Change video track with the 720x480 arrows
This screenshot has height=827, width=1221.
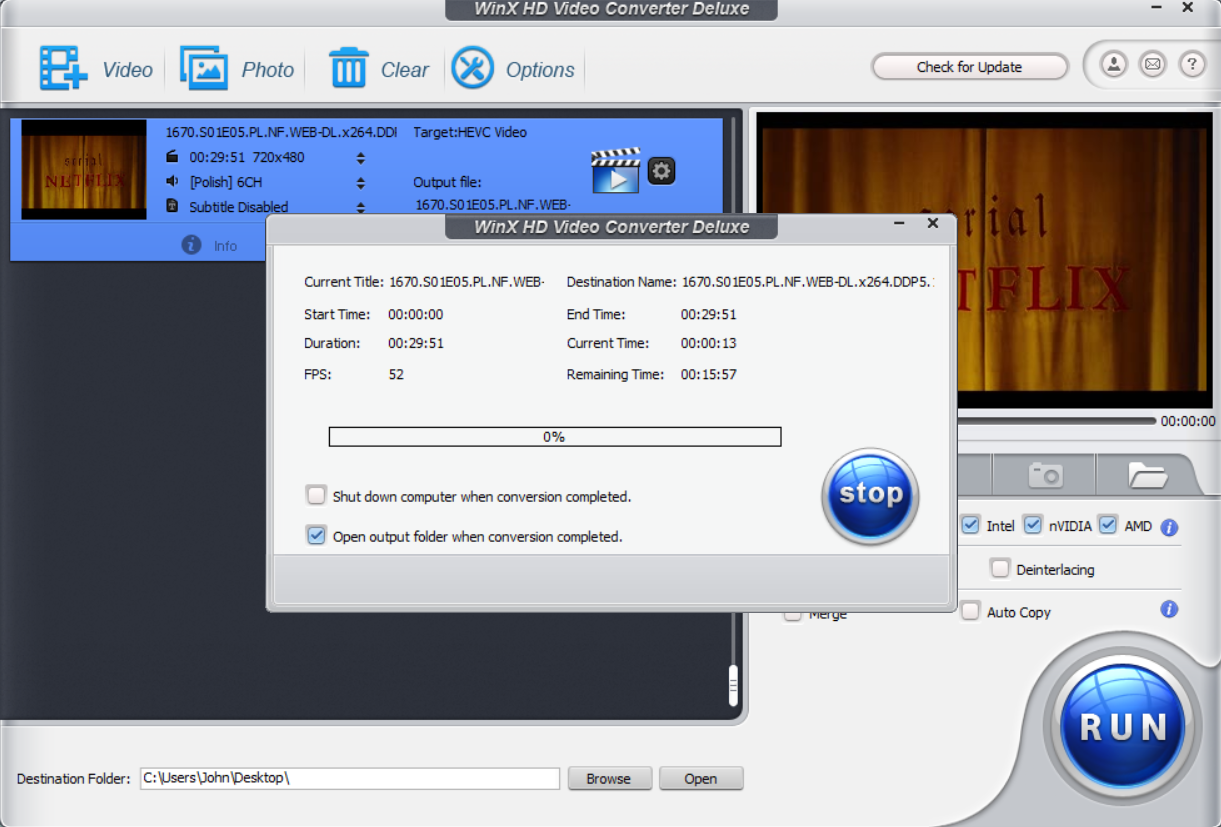tap(360, 158)
